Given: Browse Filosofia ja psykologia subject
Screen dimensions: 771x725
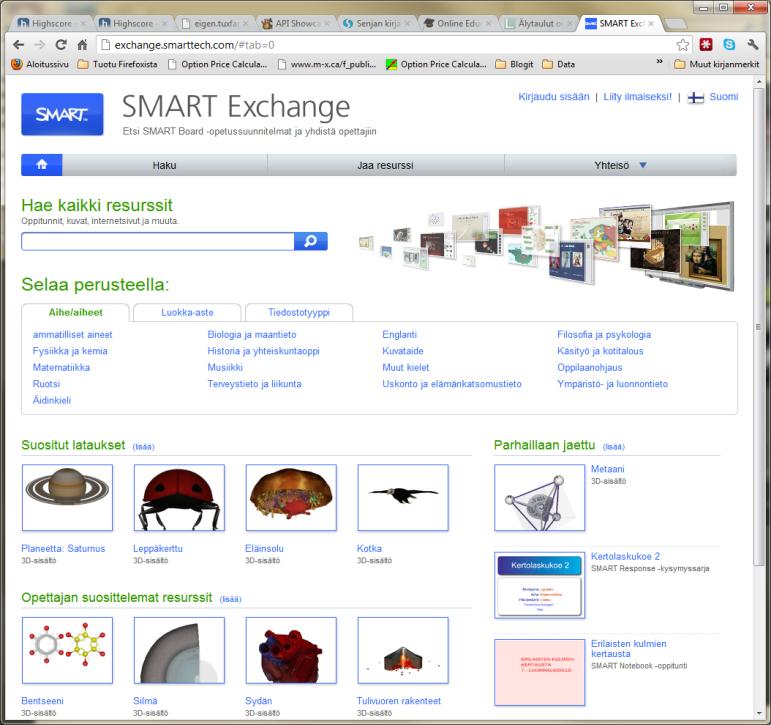Looking at the screenshot, I should tap(604, 334).
